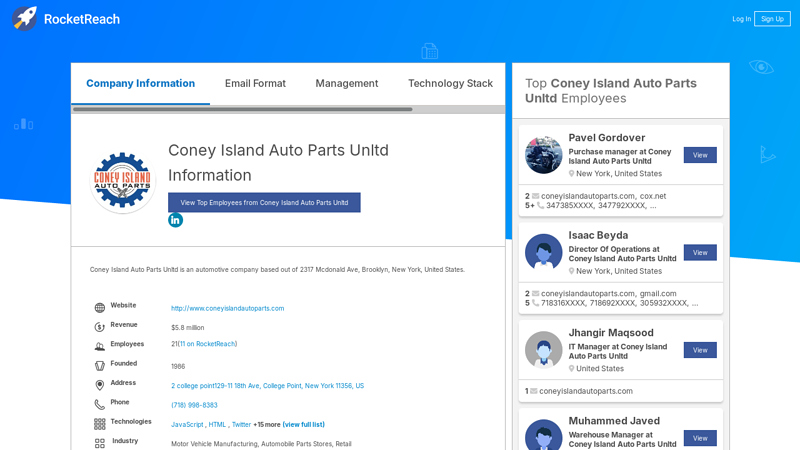The width and height of the screenshot is (800, 450).
Task: View Muhammed Javed's contact details
Action: coord(700,438)
